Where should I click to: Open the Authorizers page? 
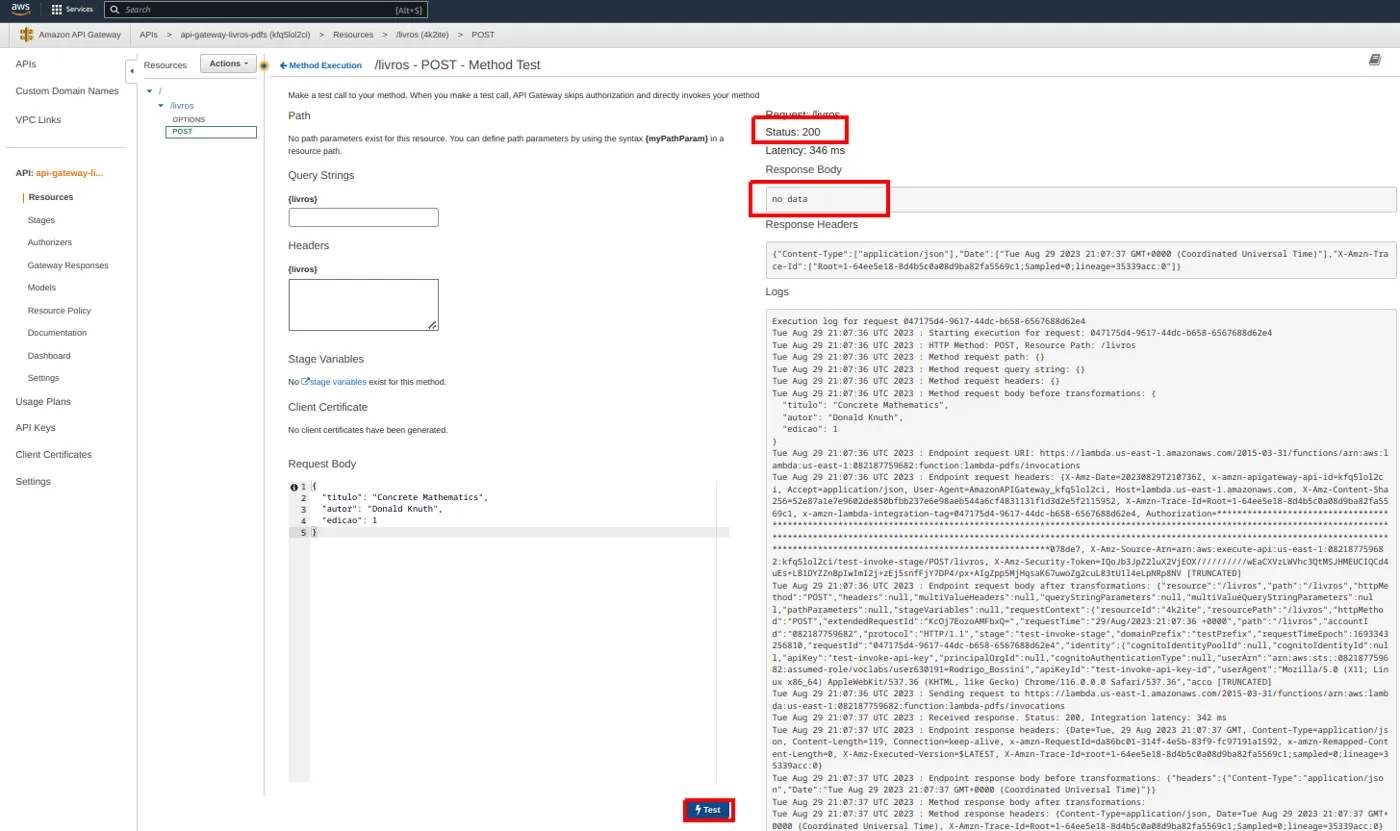(x=50, y=242)
